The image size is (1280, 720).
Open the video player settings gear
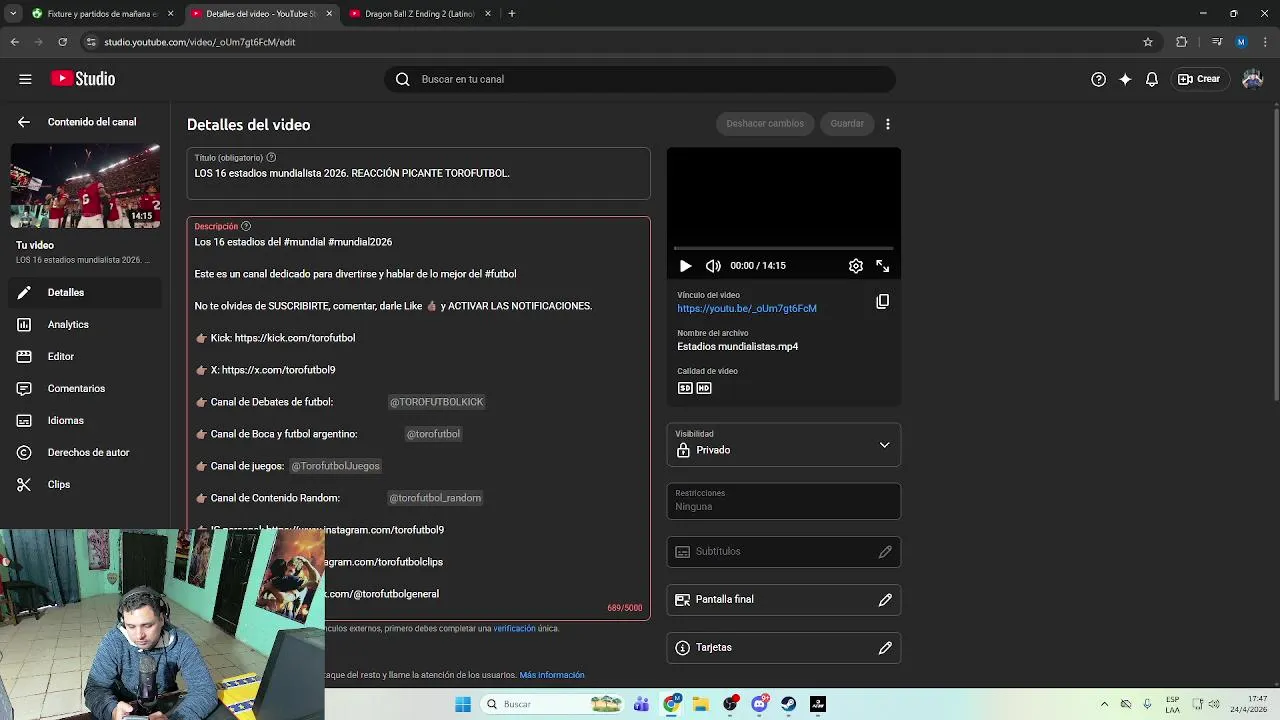[856, 266]
